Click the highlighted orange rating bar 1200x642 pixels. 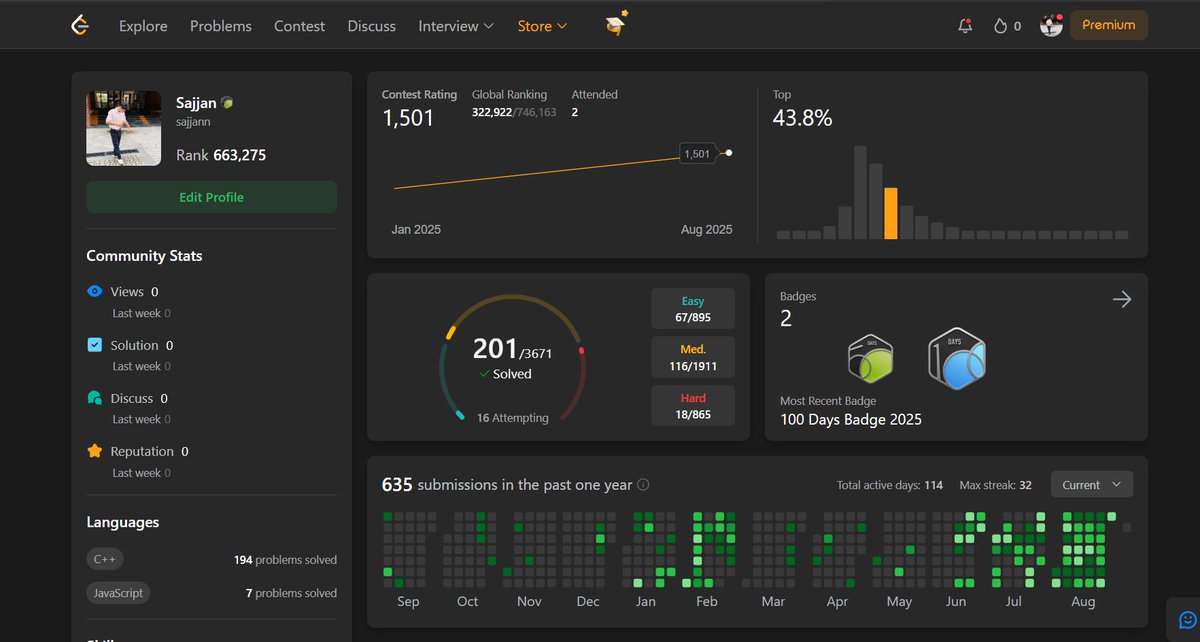[891, 213]
